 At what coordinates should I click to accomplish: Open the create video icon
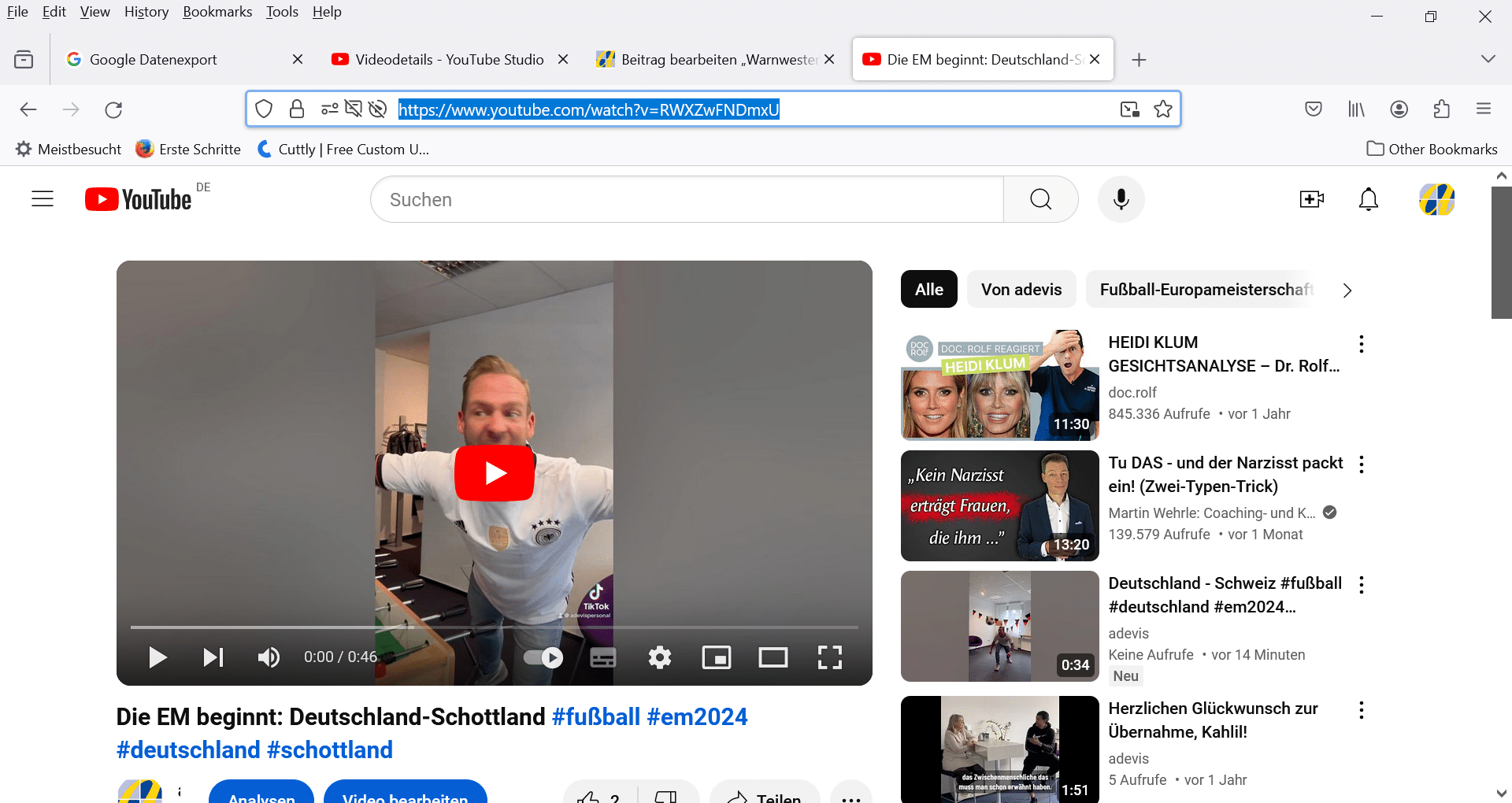click(1311, 199)
